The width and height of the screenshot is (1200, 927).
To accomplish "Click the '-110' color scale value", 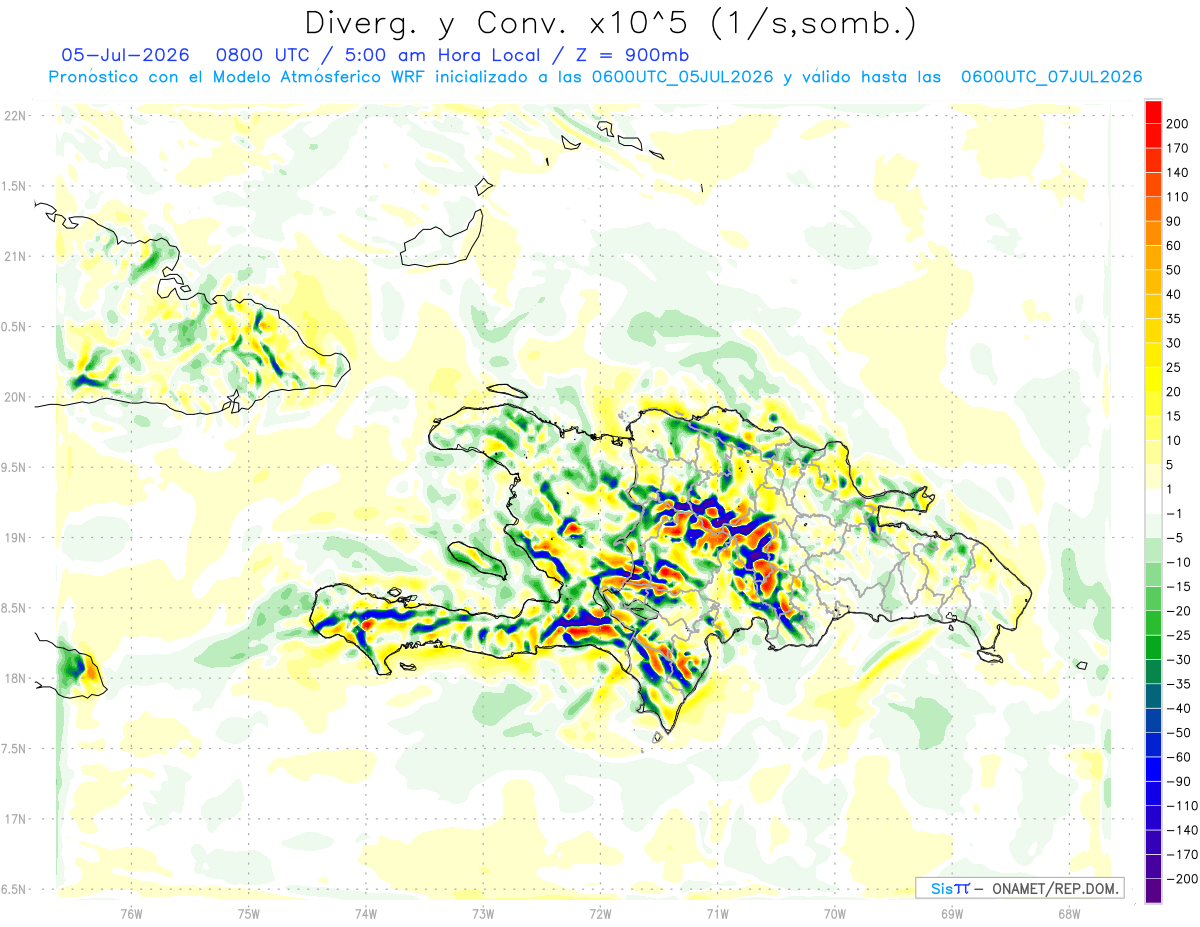I will (x=1183, y=806).
